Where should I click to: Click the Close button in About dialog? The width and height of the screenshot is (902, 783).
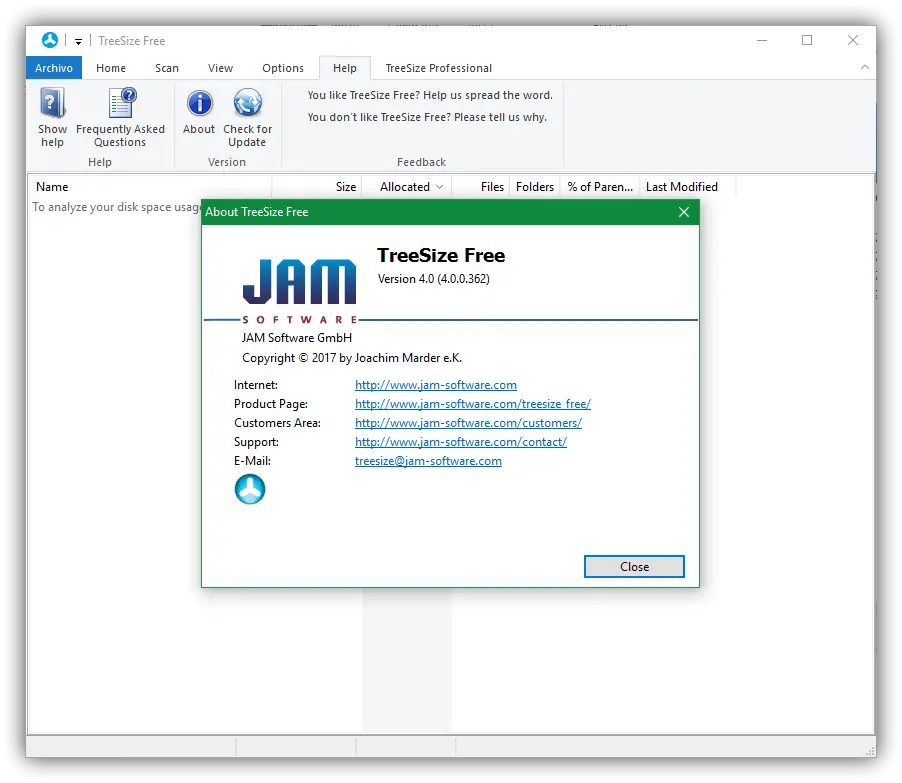pos(634,567)
